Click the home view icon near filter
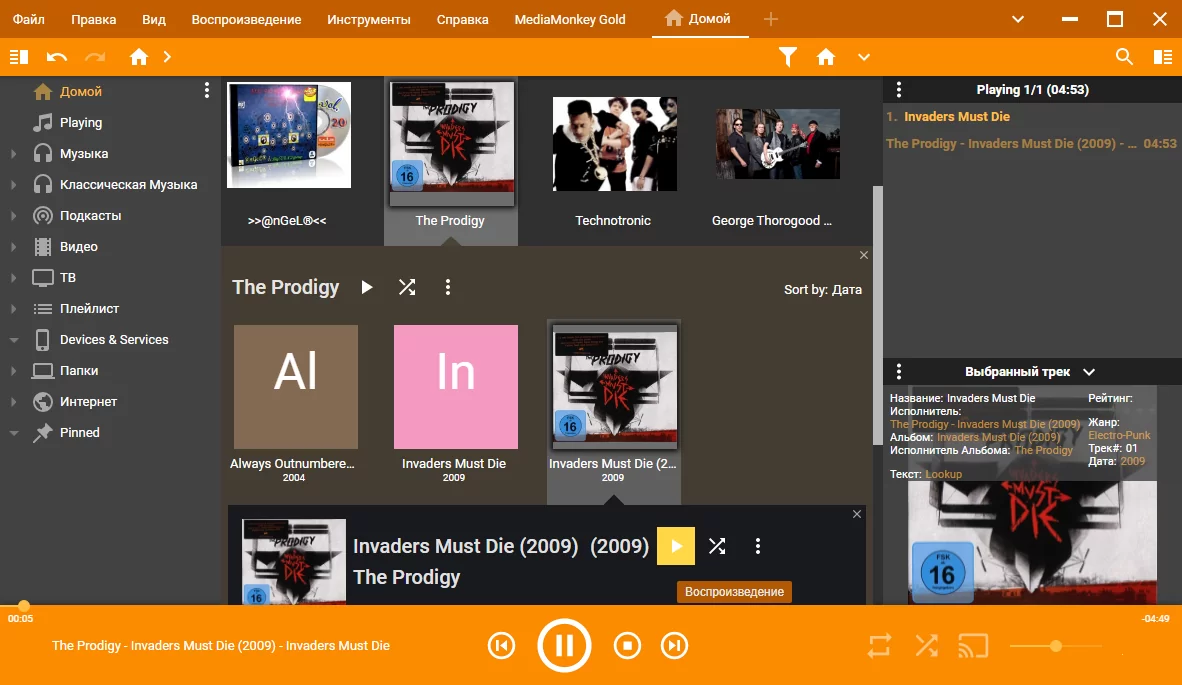The width and height of the screenshot is (1182, 685). [x=826, y=57]
